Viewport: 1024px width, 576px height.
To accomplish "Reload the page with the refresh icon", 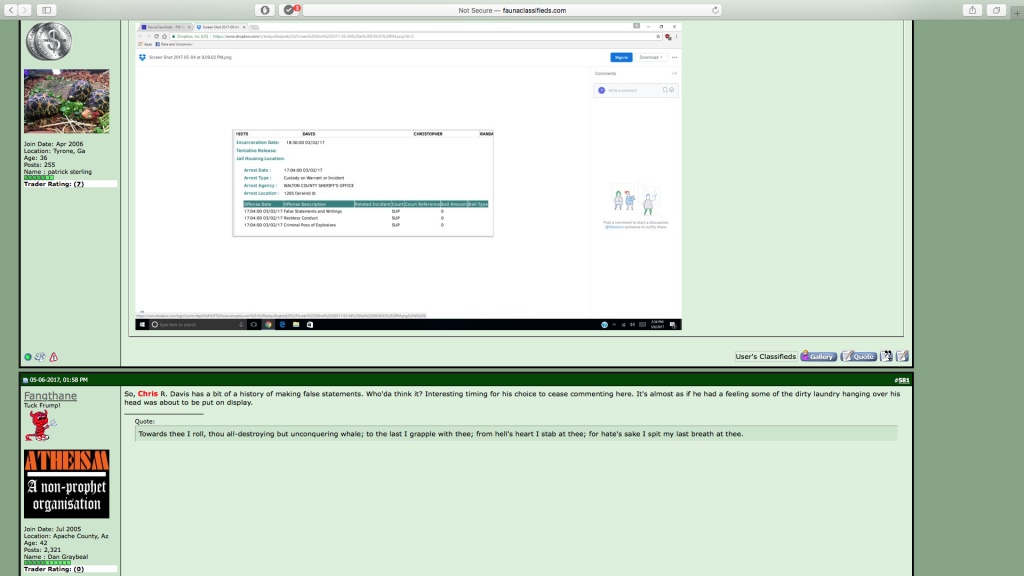I will tap(715, 10).
